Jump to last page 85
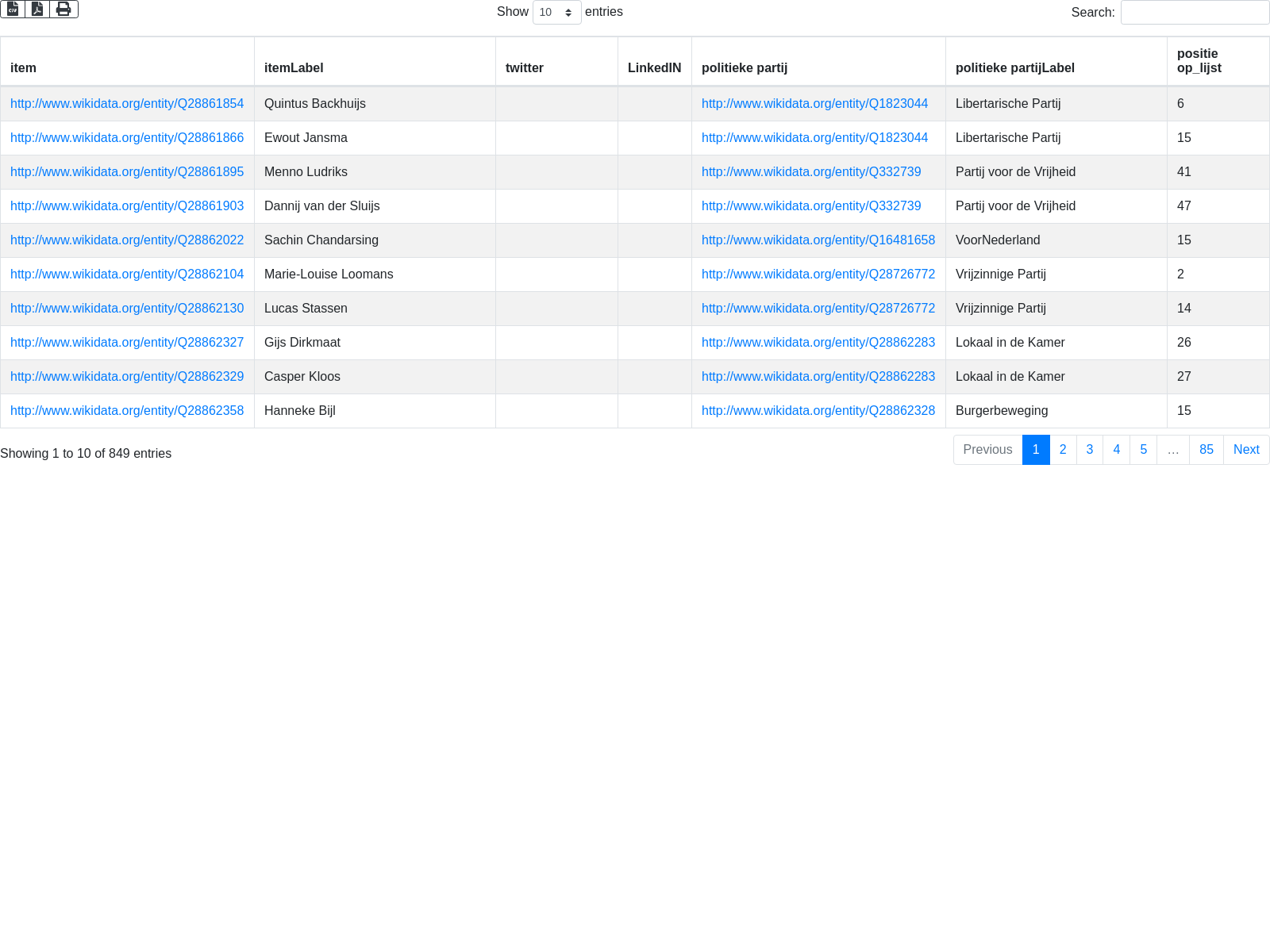Viewport: 1270px width, 952px height. tap(1206, 450)
